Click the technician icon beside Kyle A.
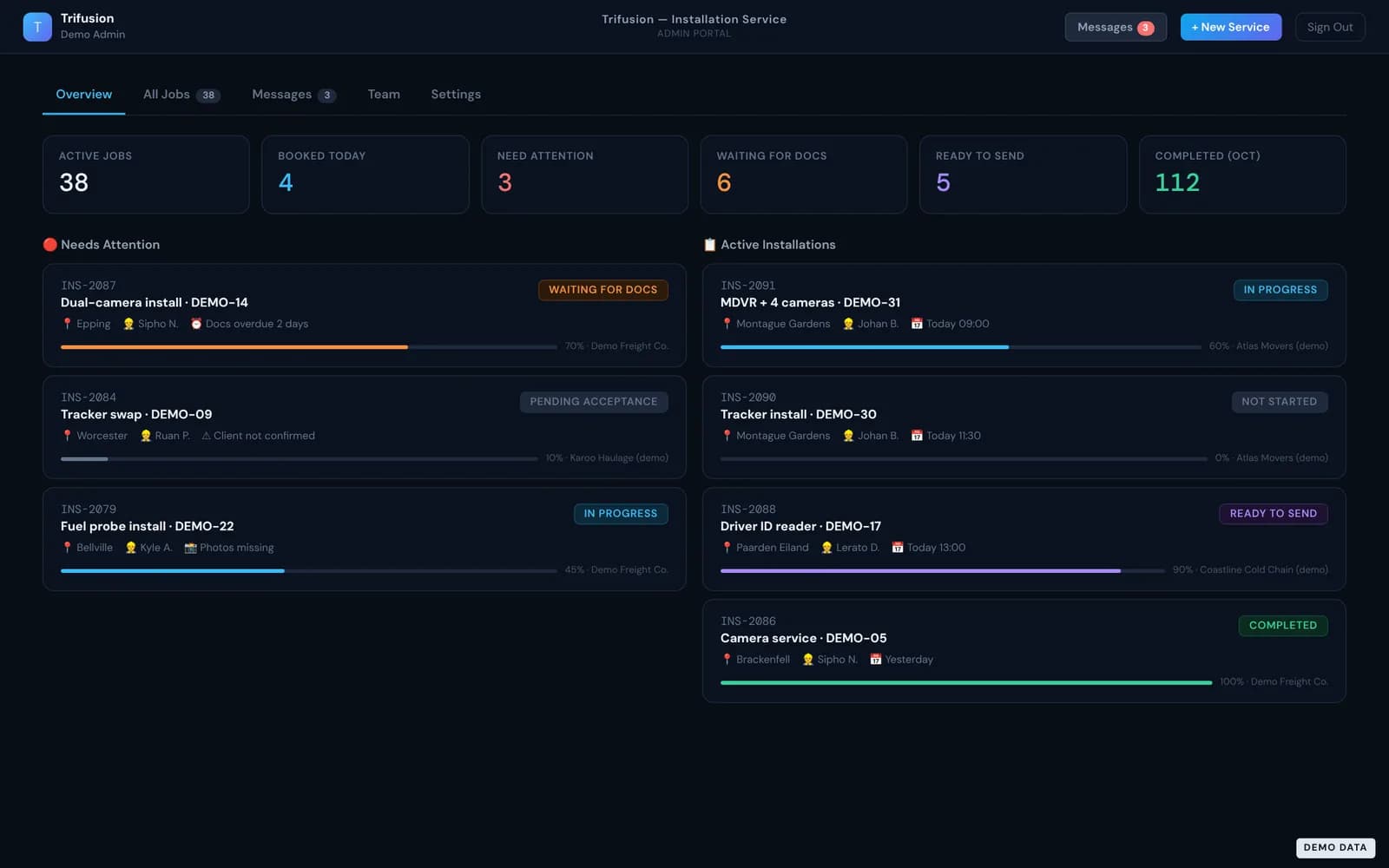The width and height of the screenshot is (1389, 868). tap(131, 548)
